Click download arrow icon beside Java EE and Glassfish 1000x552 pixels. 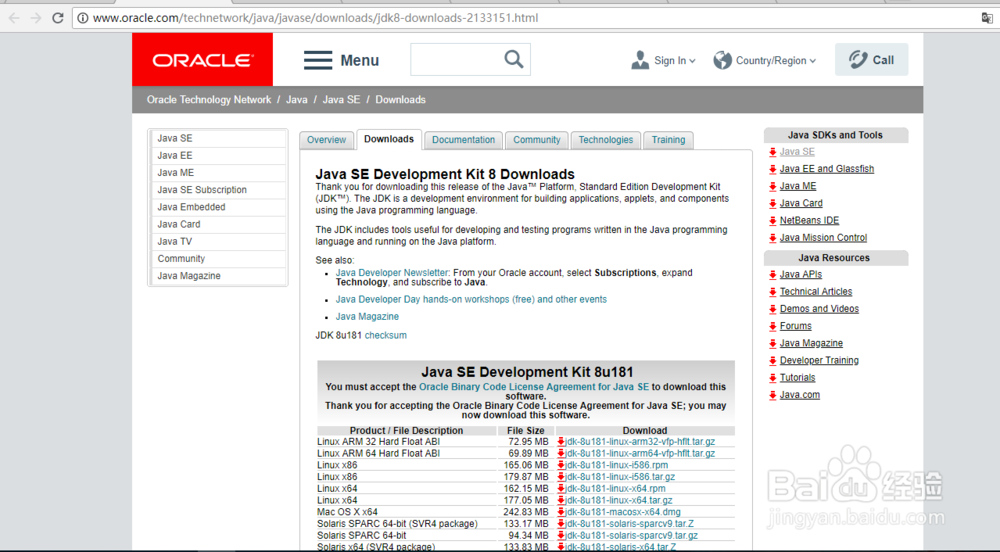tap(772, 169)
